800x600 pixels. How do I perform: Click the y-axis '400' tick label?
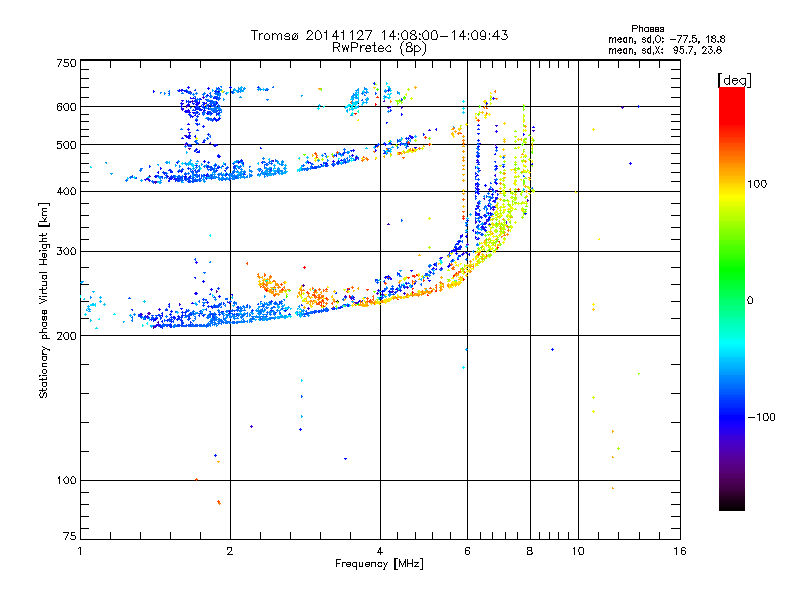67,192
